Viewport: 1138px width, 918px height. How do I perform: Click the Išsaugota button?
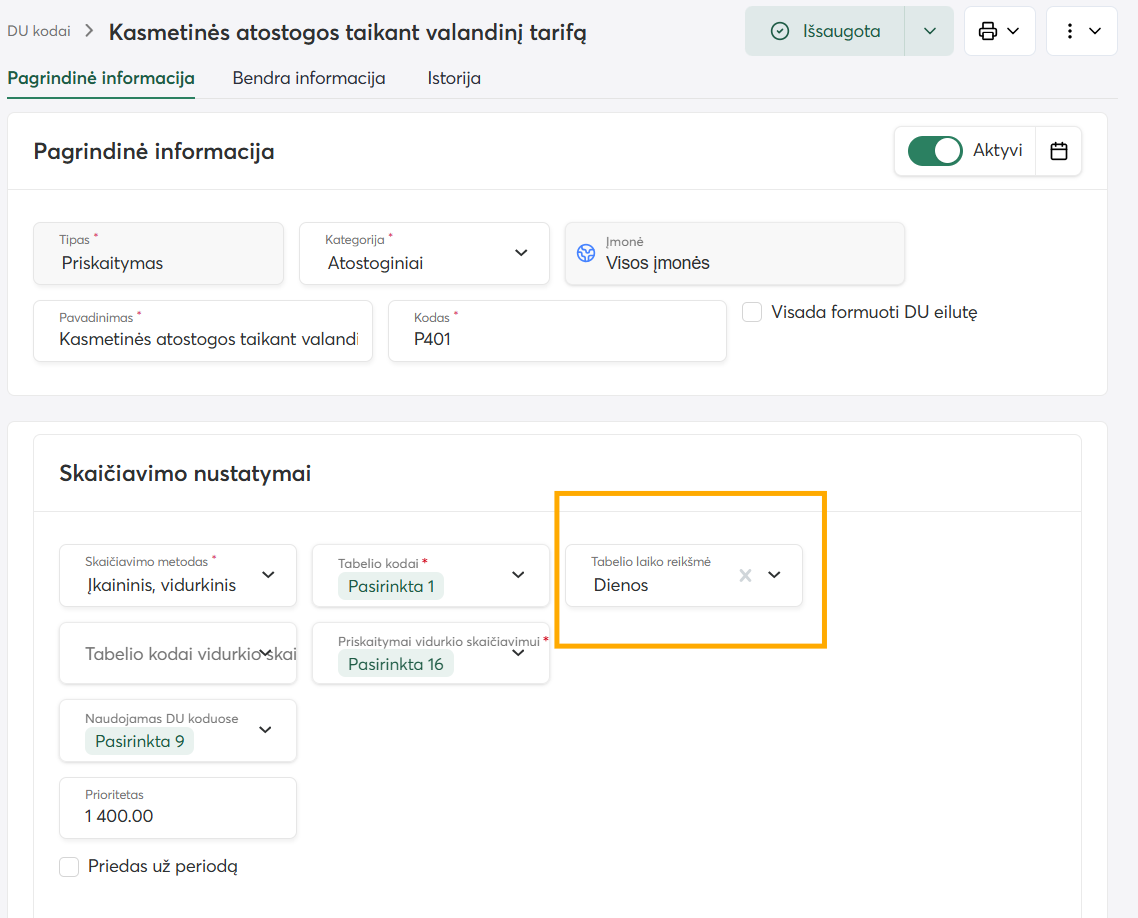click(x=824, y=31)
